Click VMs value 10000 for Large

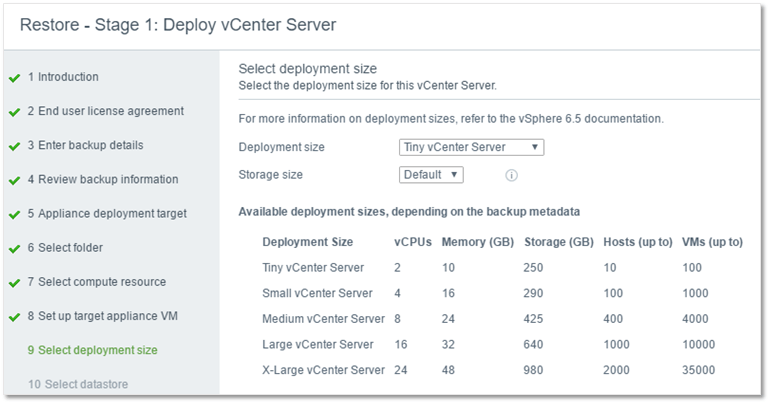click(699, 345)
